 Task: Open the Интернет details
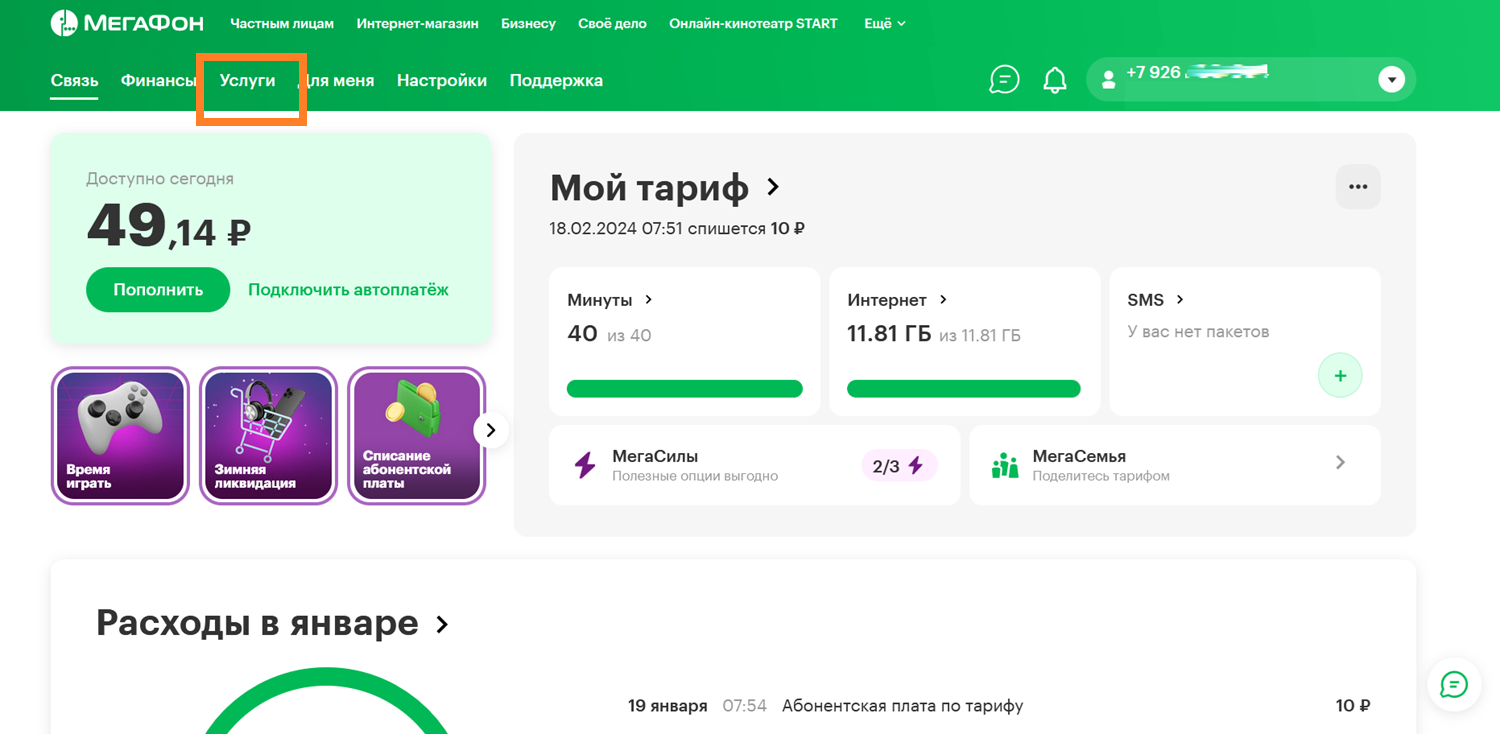(897, 300)
